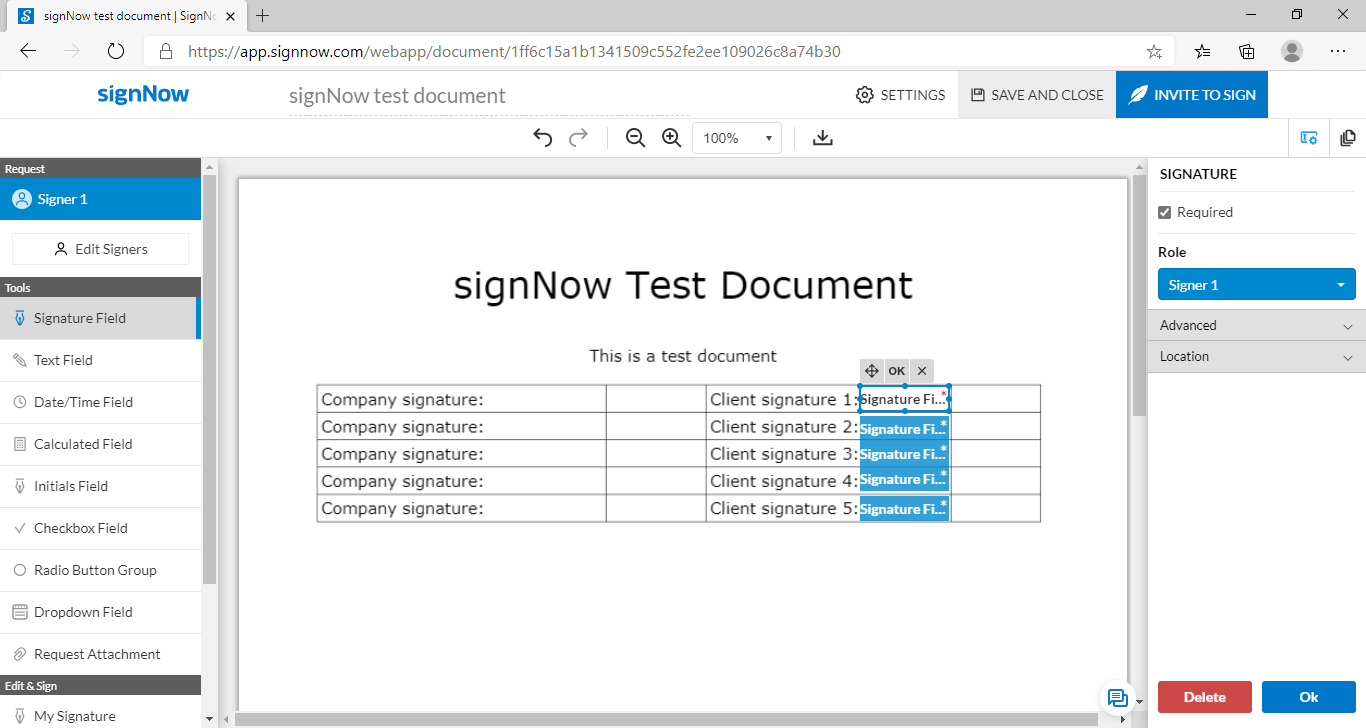Open browser Settings and more menu
This screenshot has width=1366, height=728.
coord(1338,51)
